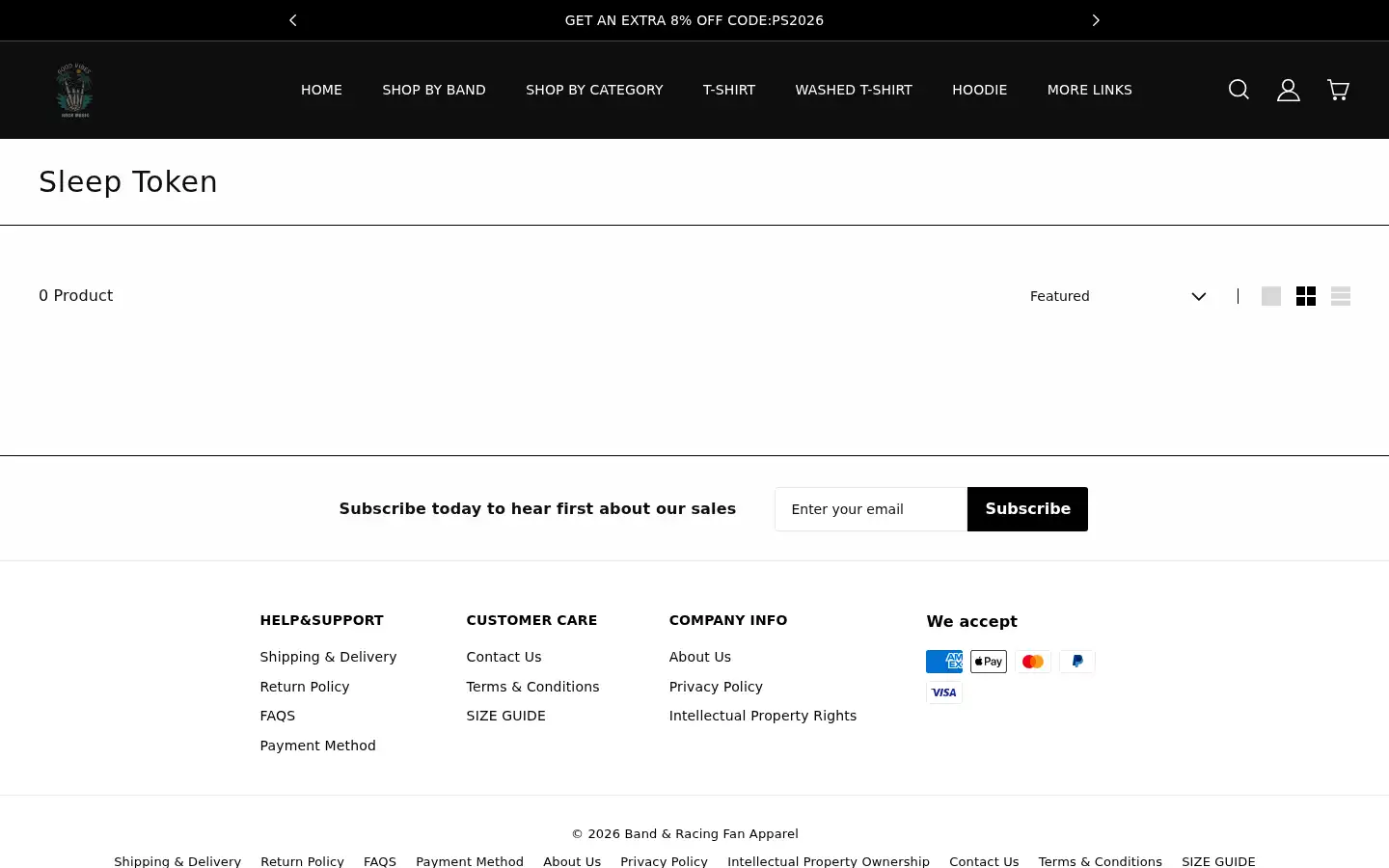Go to HOME in navigation
Image resolution: width=1389 pixels, height=868 pixels.
point(321,90)
